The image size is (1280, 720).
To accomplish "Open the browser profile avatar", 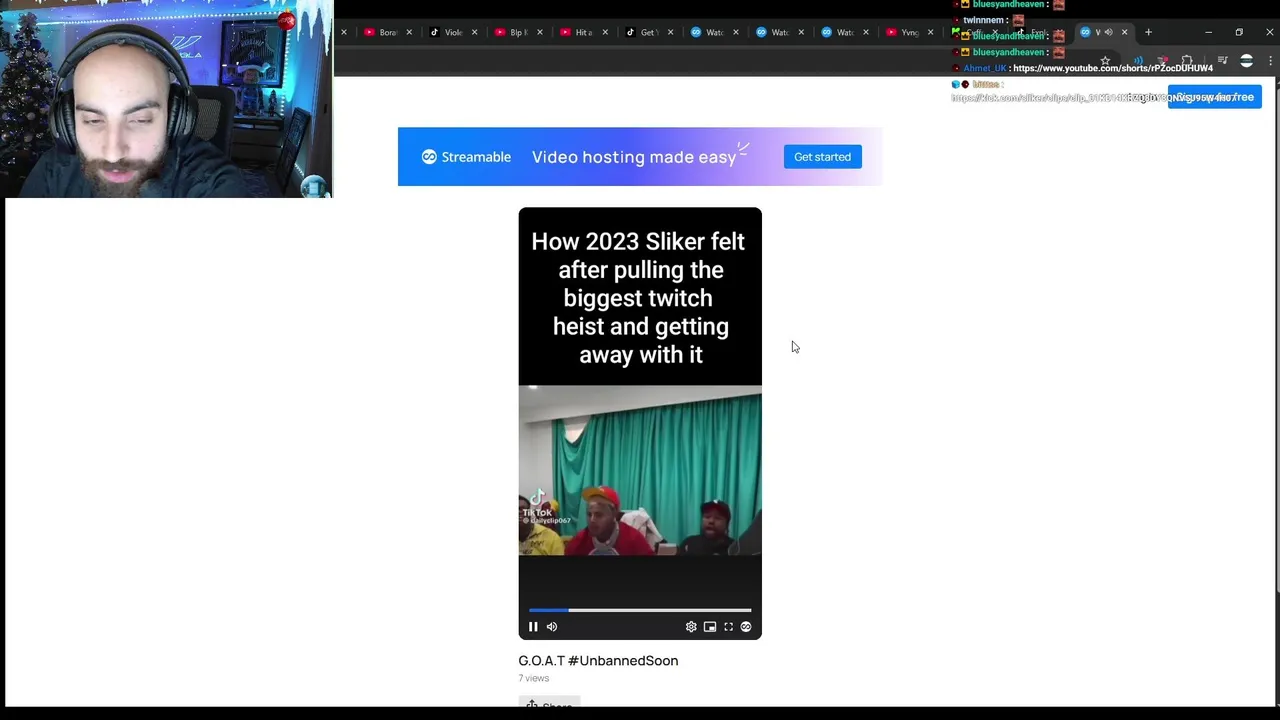I will 1246,61.
